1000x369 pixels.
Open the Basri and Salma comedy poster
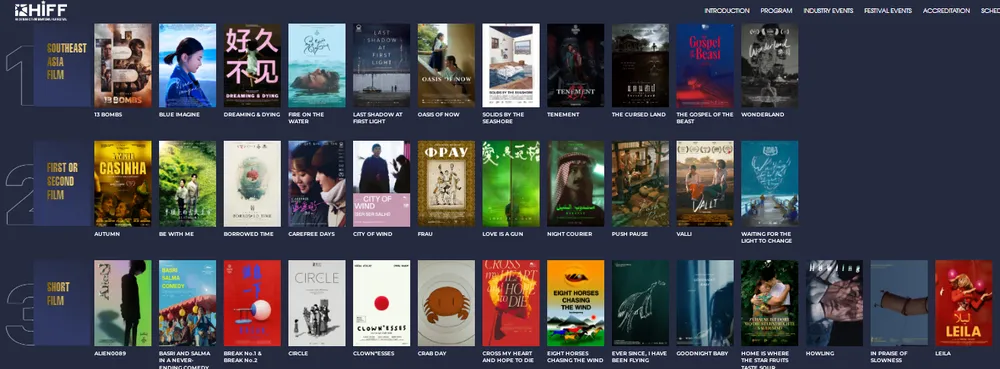[188, 303]
